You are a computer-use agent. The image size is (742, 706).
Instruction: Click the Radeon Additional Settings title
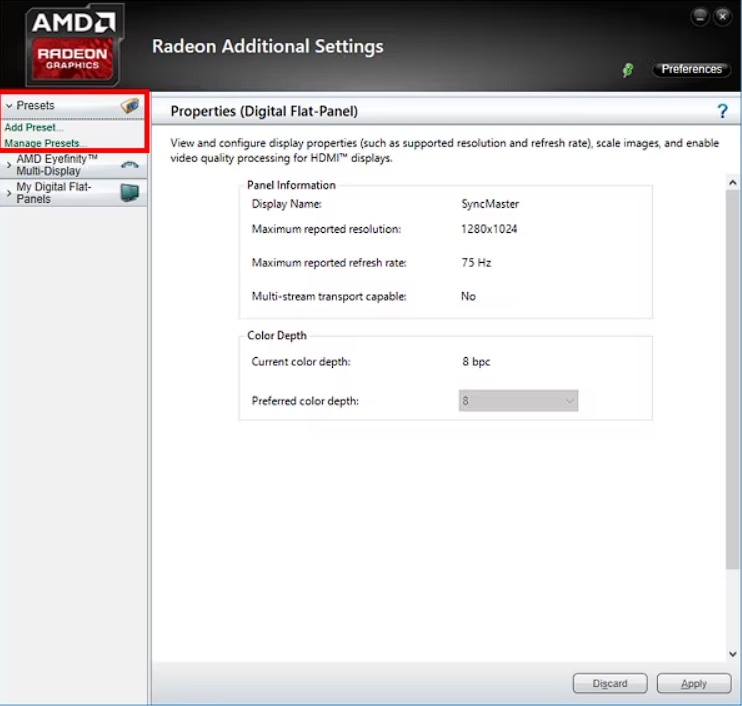267,46
